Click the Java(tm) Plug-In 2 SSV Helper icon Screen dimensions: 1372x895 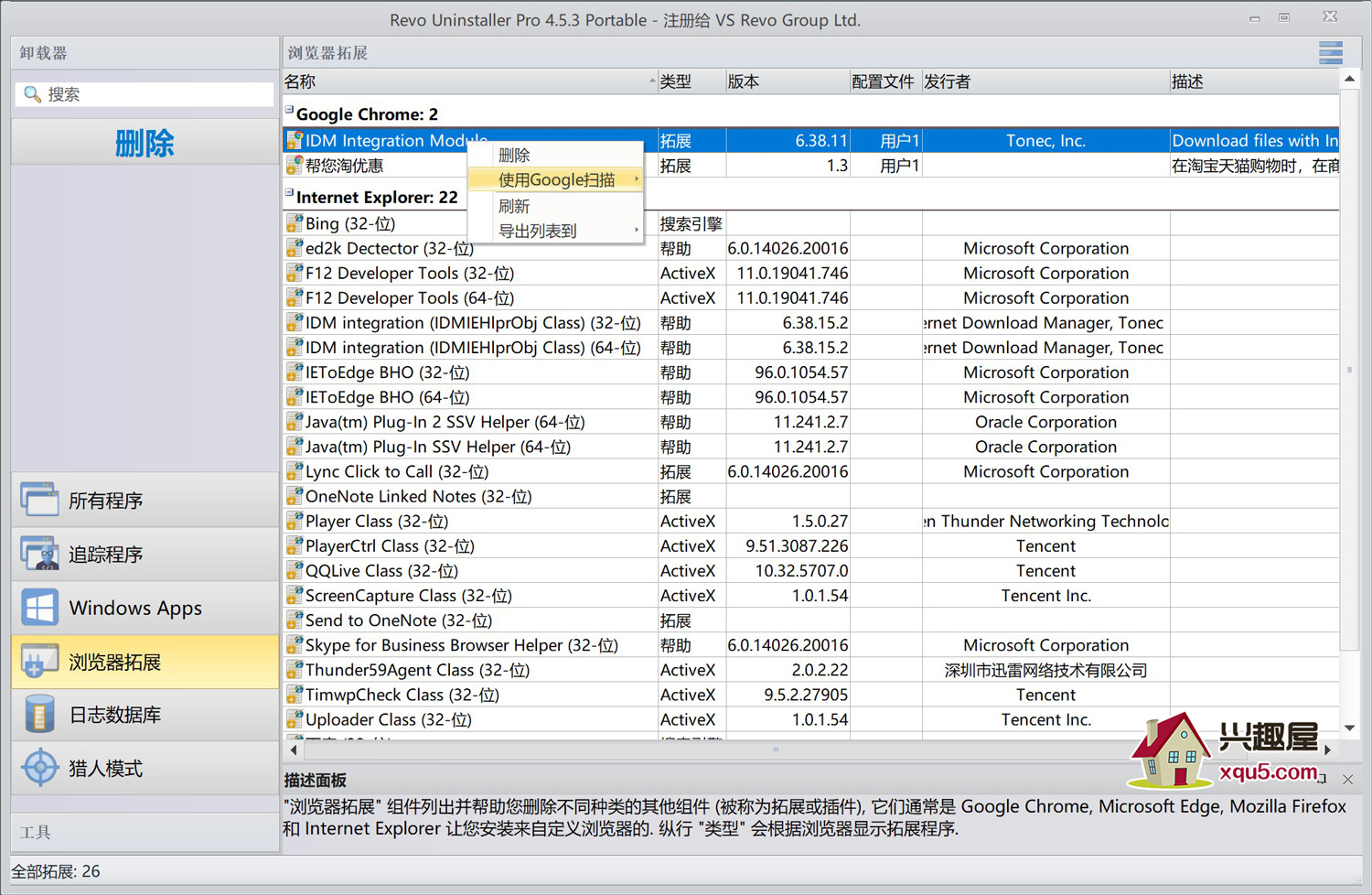pyautogui.click(x=294, y=422)
